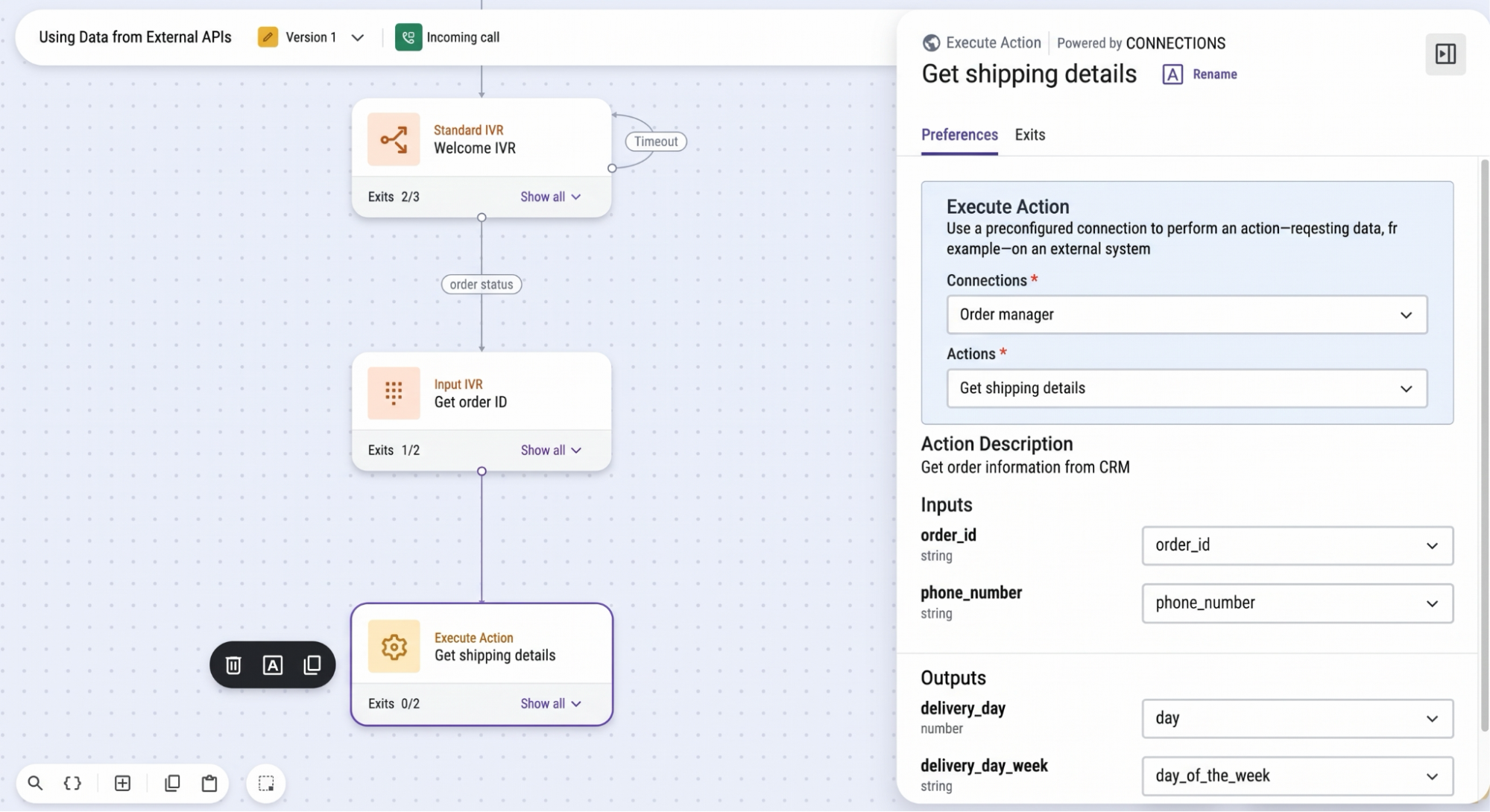Image resolution: width=1490 pixels, height=812 pixels.
Task: Select the Welcome IVR node title
Action: [475, 148]
